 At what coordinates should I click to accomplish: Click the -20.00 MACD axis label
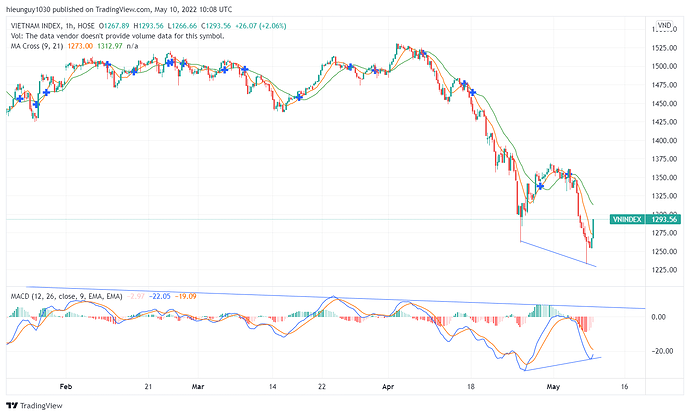[662, 351]
